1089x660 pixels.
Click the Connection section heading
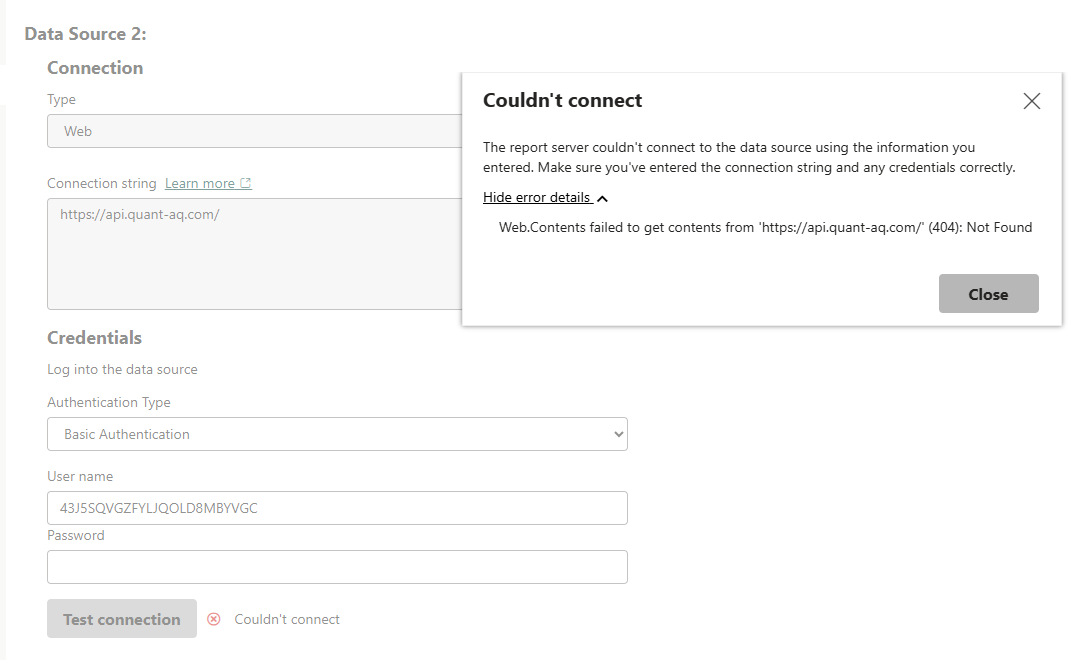pyautogui.click(x=95, y=68)
